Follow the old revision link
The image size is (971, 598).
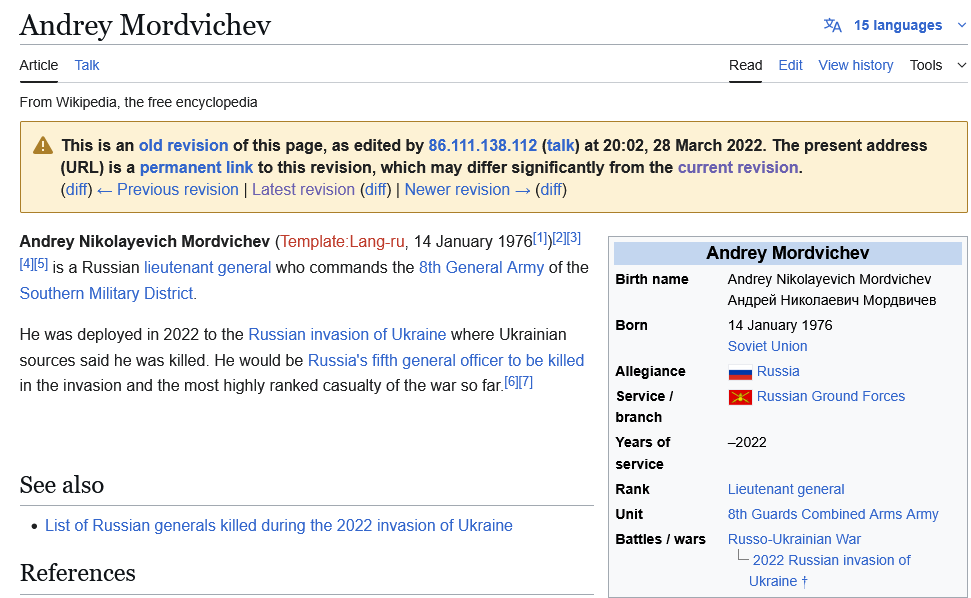[183, 145]
